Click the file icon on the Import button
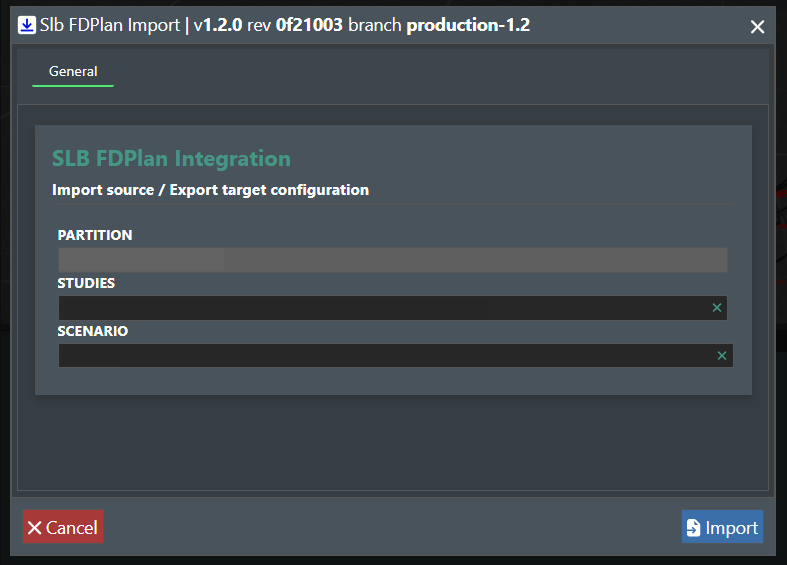This screenshot has height=565, width=787. (693, 528)
